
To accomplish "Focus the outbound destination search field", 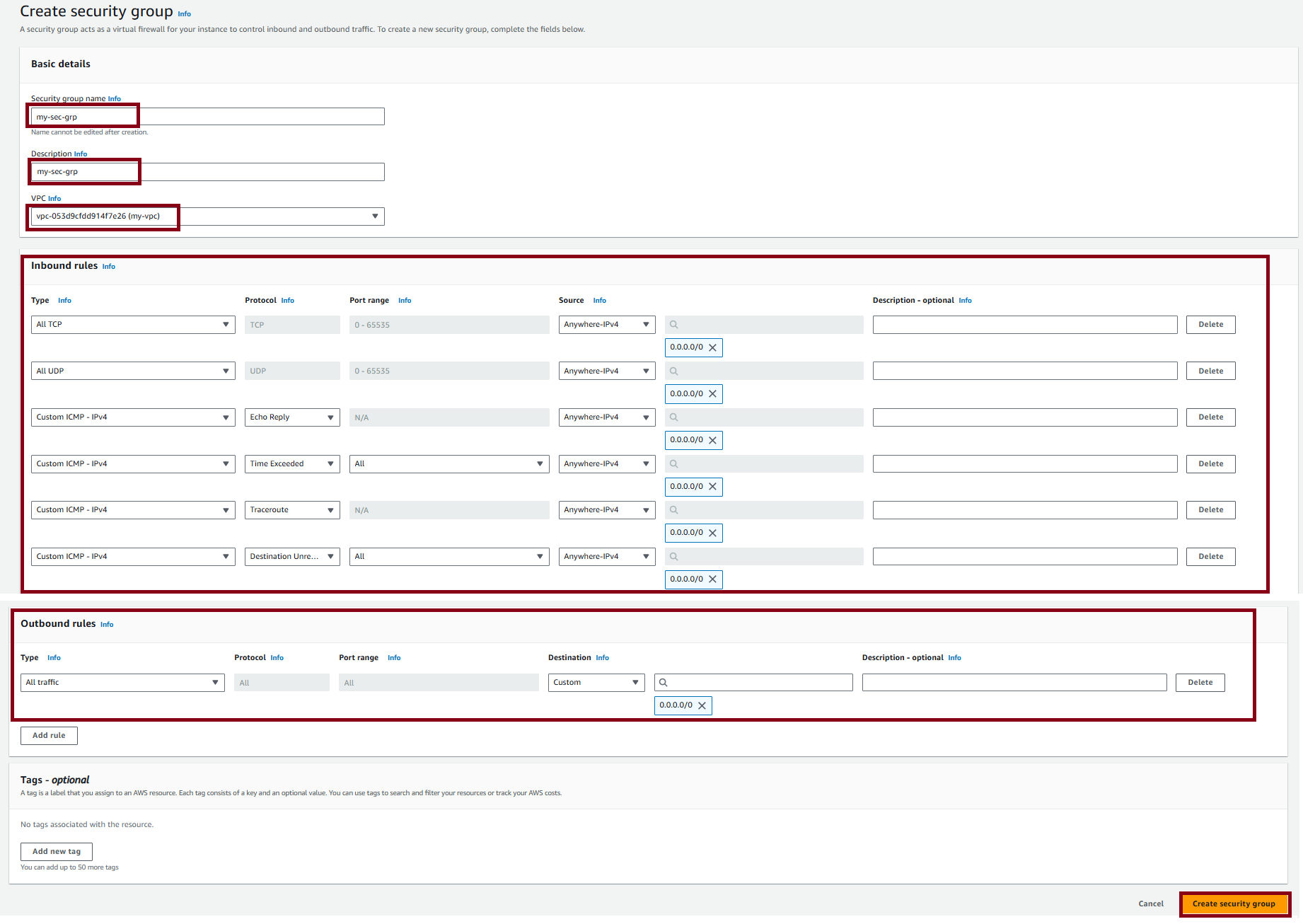I will click(753, 683).
